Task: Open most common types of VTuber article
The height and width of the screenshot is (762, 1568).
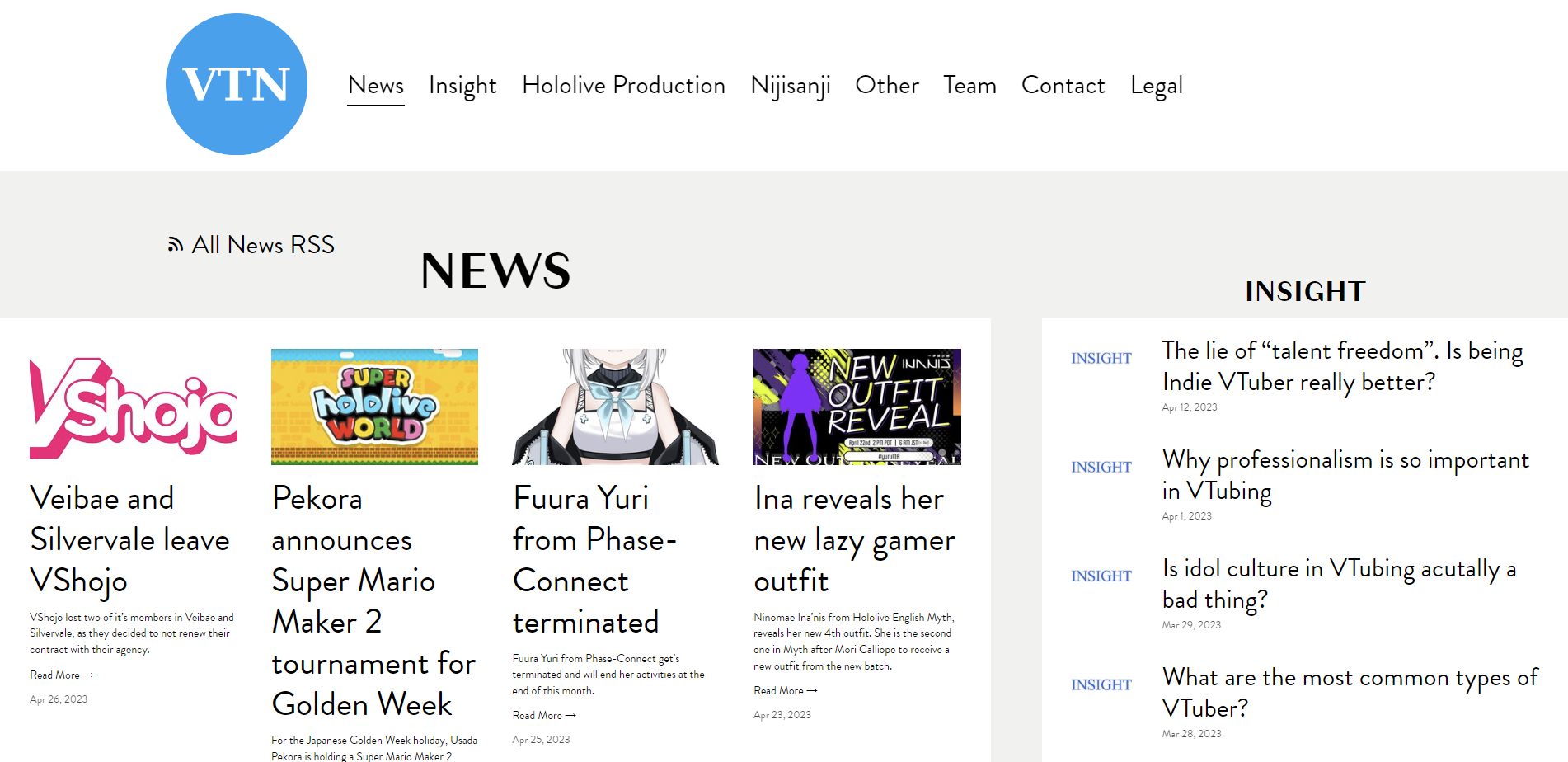Action: [x=1350, y=693]
